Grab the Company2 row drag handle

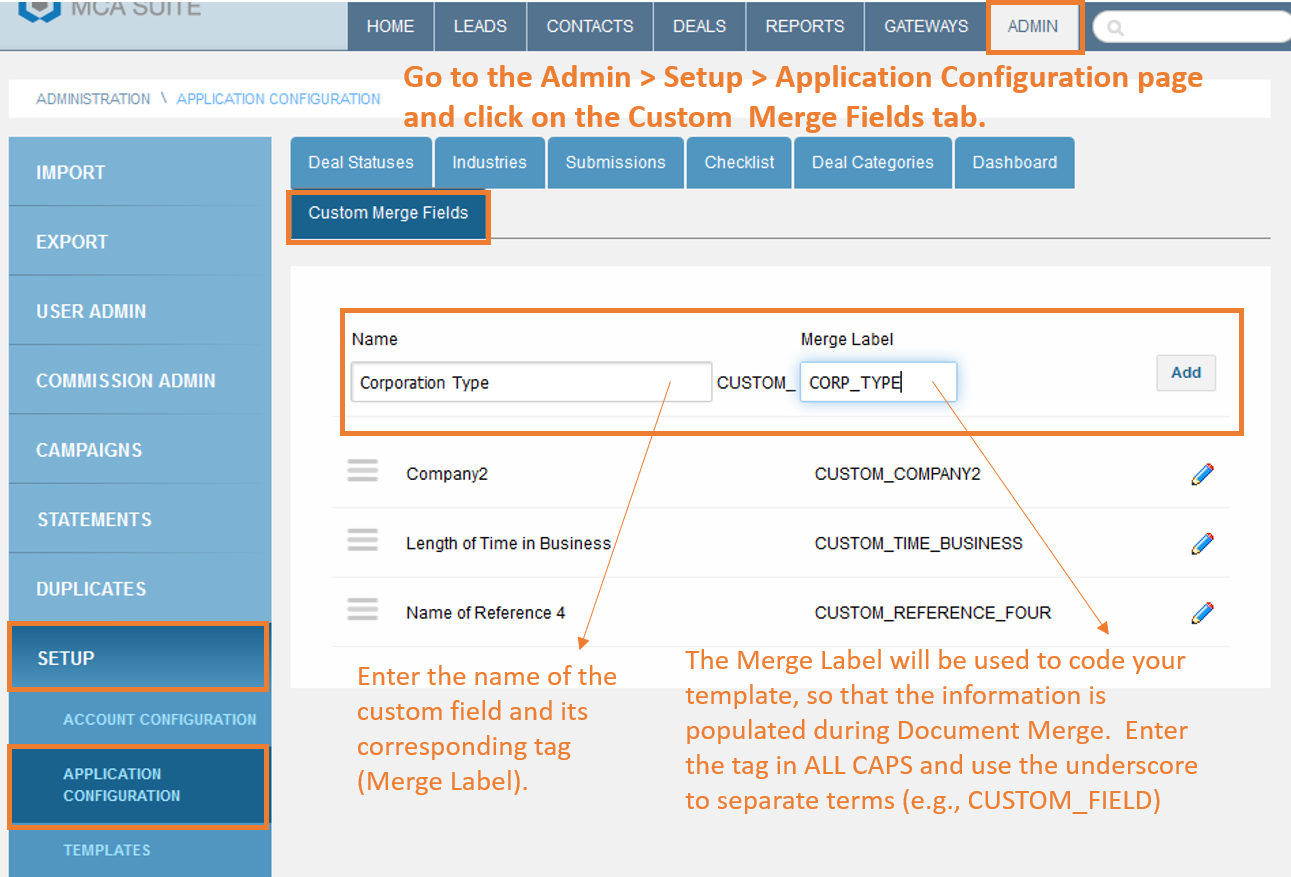click(363, 470)
